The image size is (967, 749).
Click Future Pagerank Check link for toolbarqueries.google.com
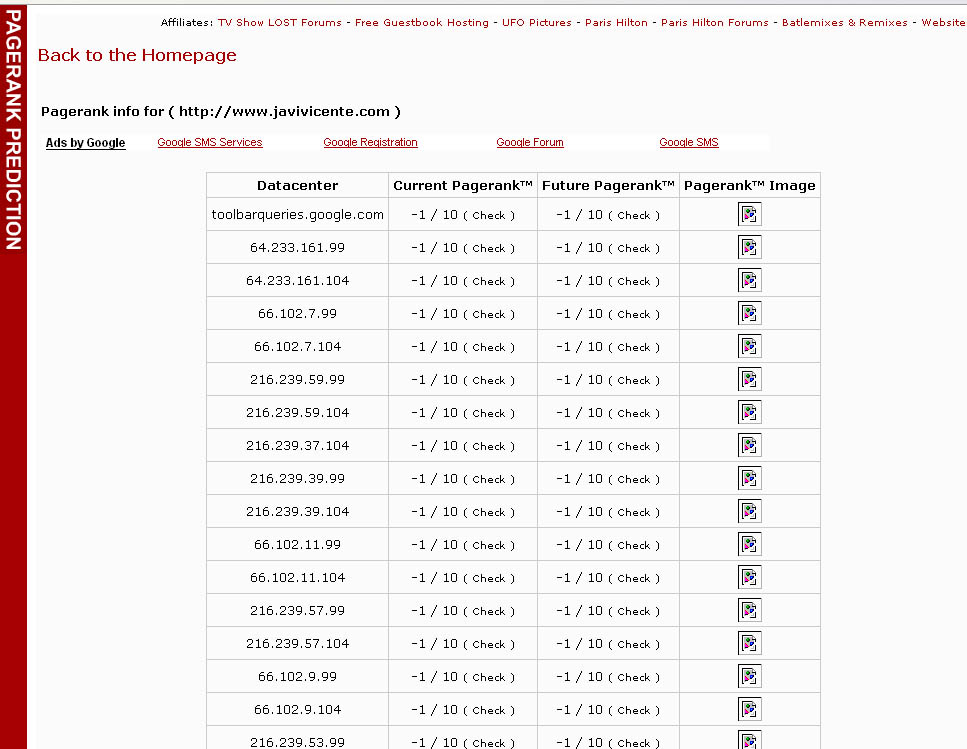coord(633,216)
